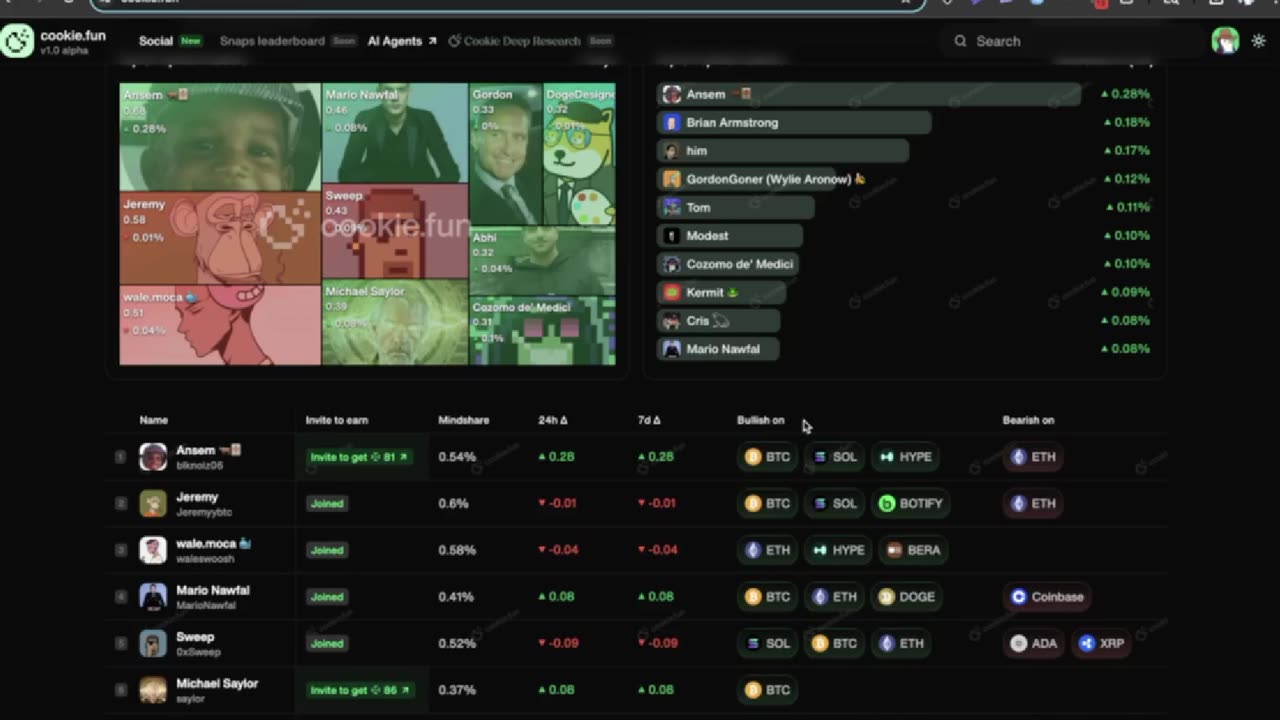Click the ETH chip in wale.moca row
This screenshot has height=720, width=1280.
(x=767, y=550)
